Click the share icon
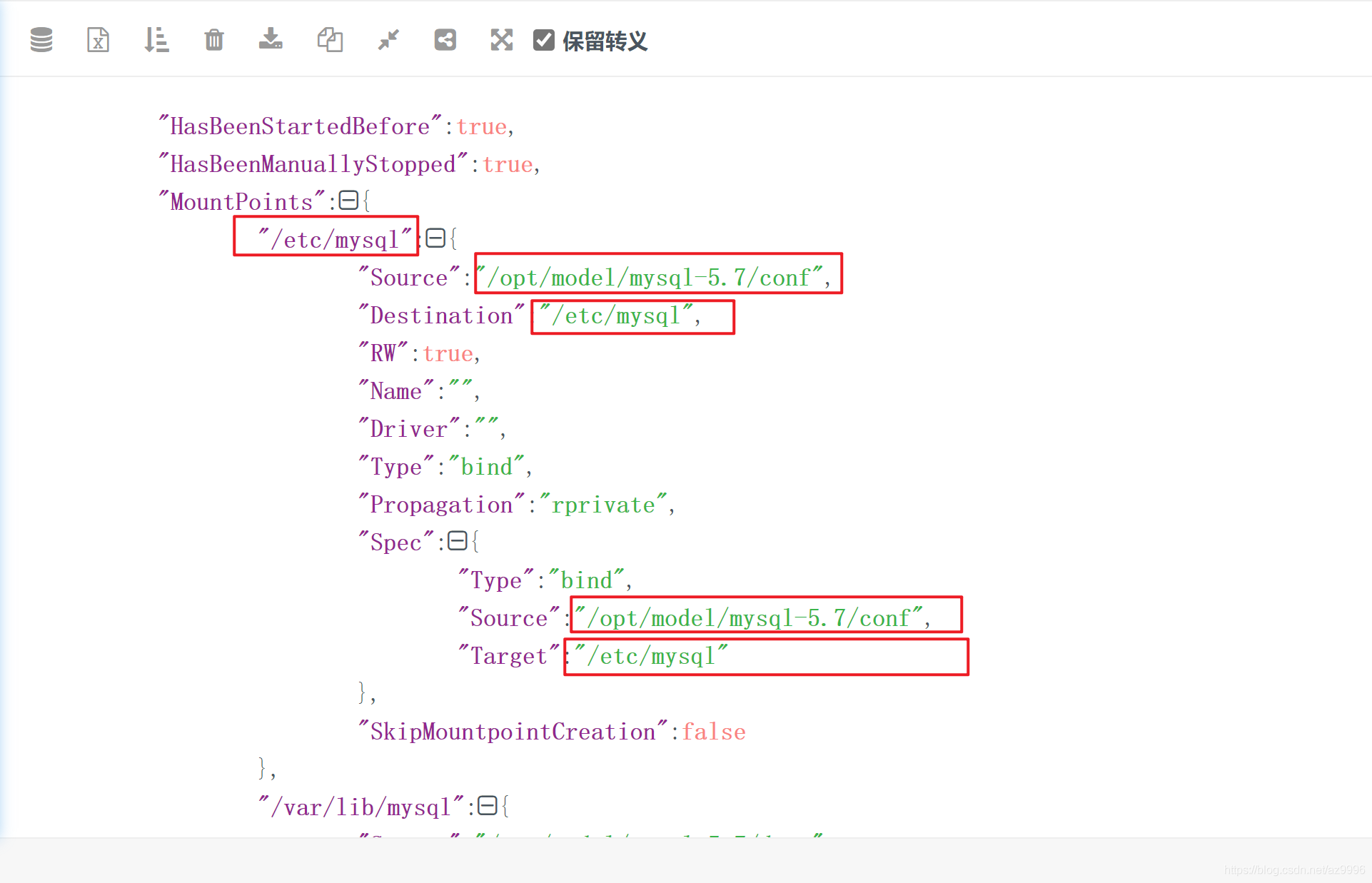The image size is (1372, 883). (445, 40)
